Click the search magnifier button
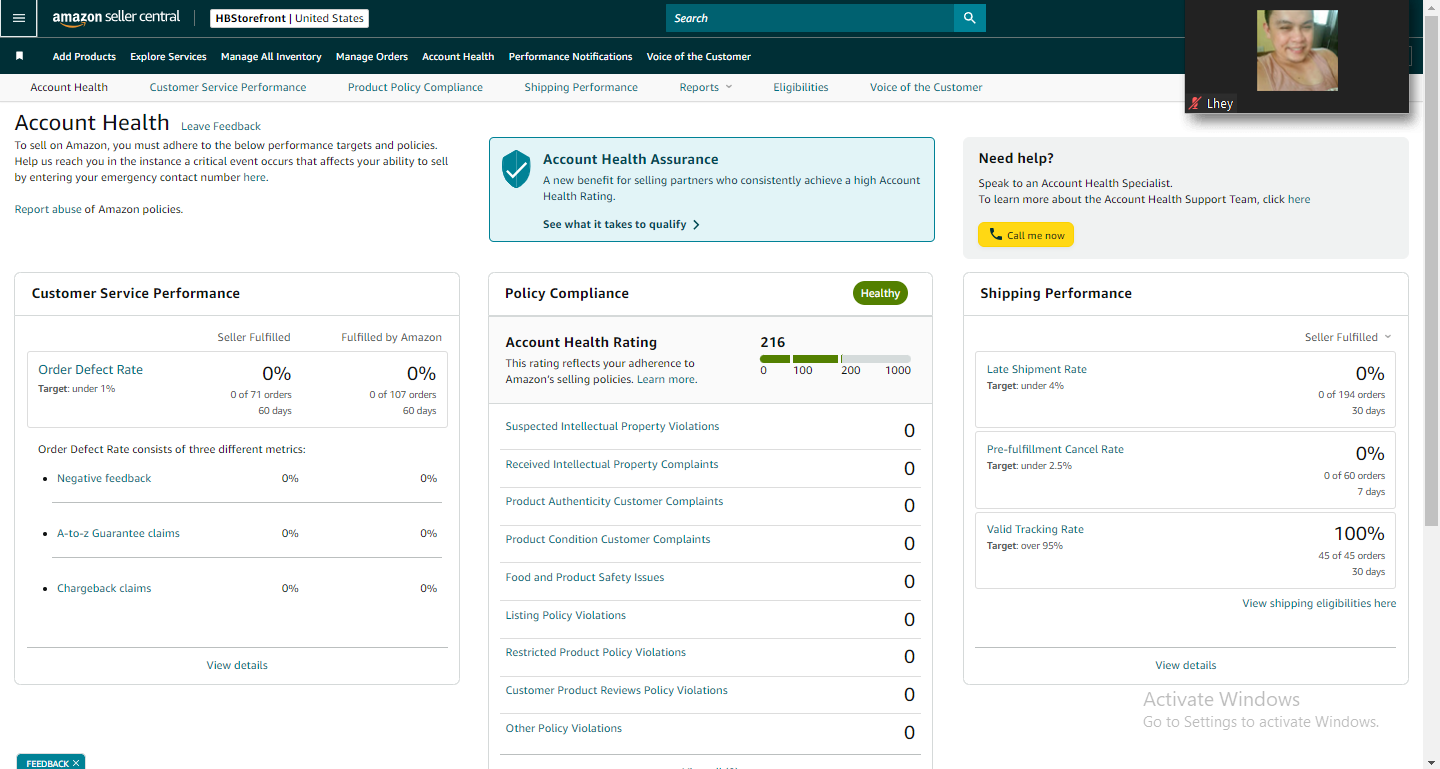Screen dimensions: 1440x769 [x=970, y=18]
